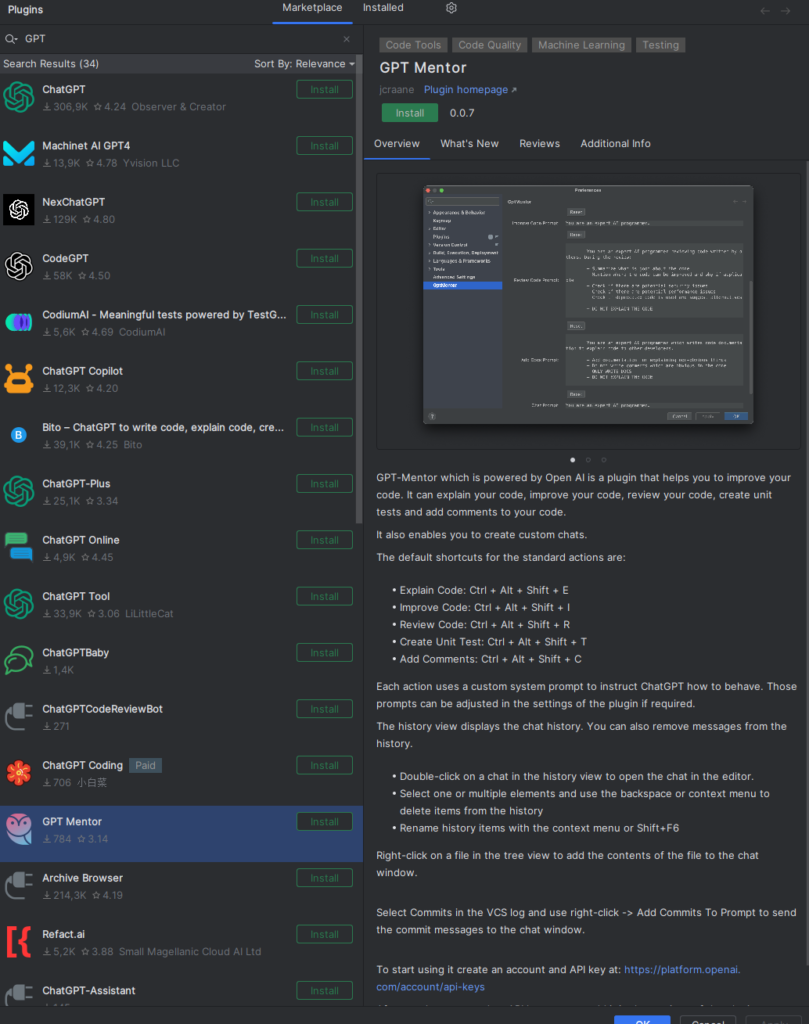Click the ChatGPT Copilot robot icon
809x1024 pixels.
click(18, 378)
